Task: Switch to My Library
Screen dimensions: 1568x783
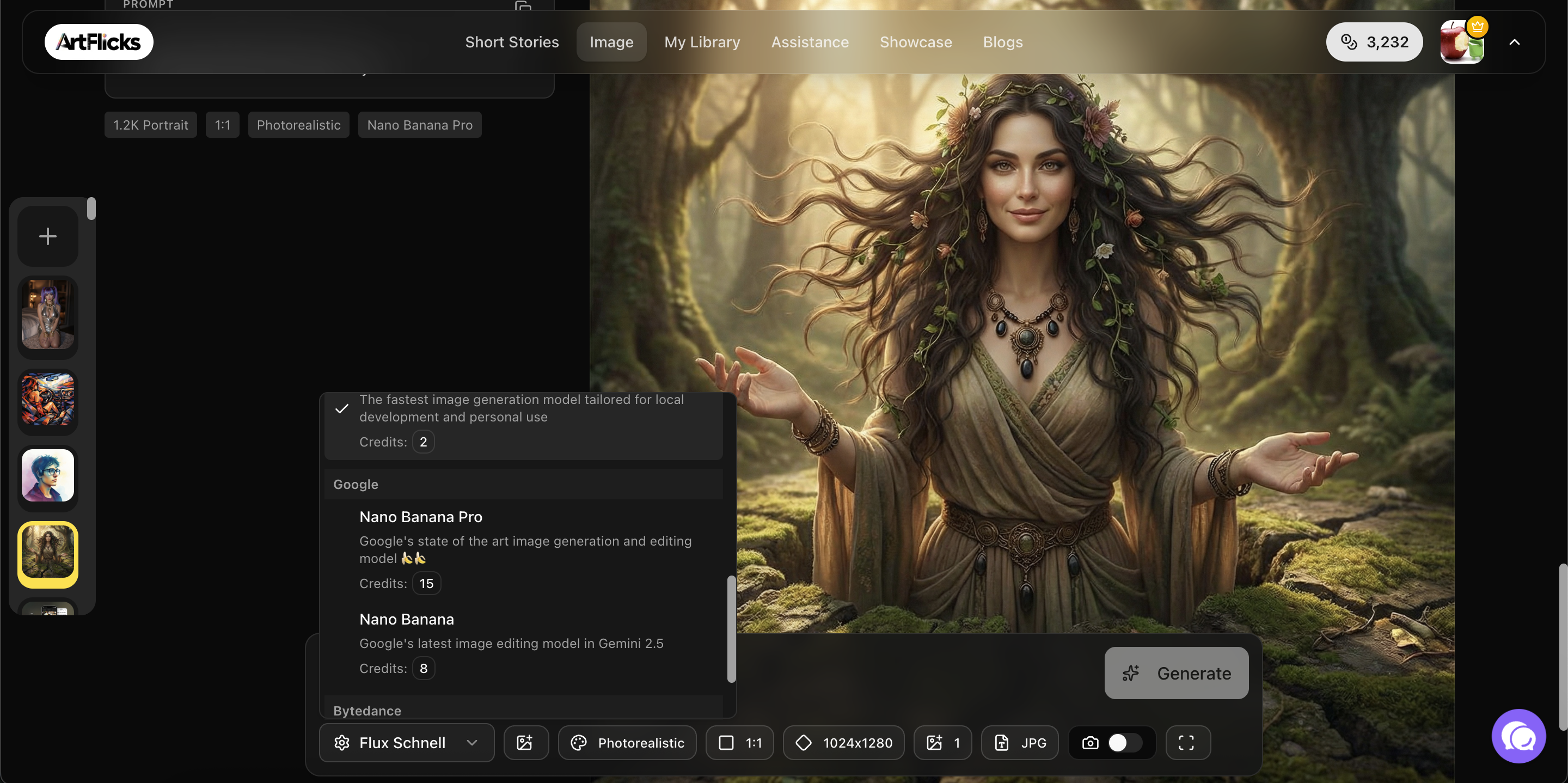Action: pyautogui.click(x=702, y=42)
